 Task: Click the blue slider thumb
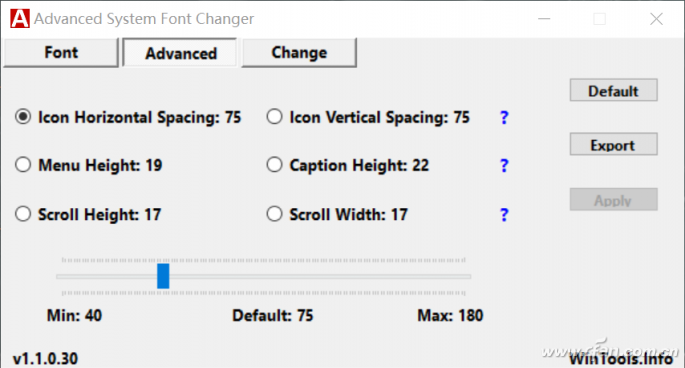tap(163, 276)
